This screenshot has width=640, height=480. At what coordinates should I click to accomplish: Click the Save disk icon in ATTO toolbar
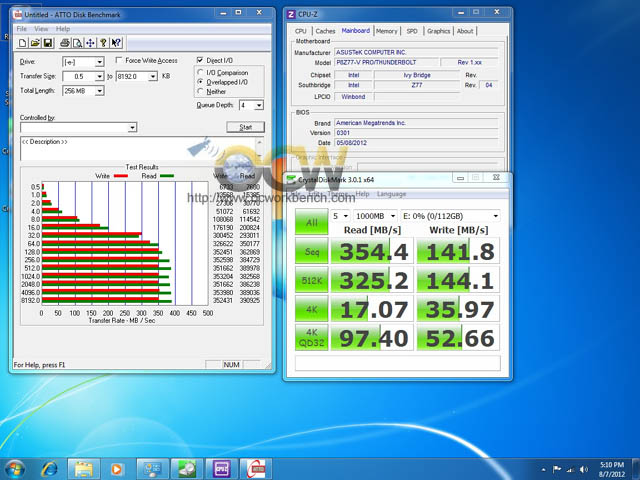click(48, 43)
